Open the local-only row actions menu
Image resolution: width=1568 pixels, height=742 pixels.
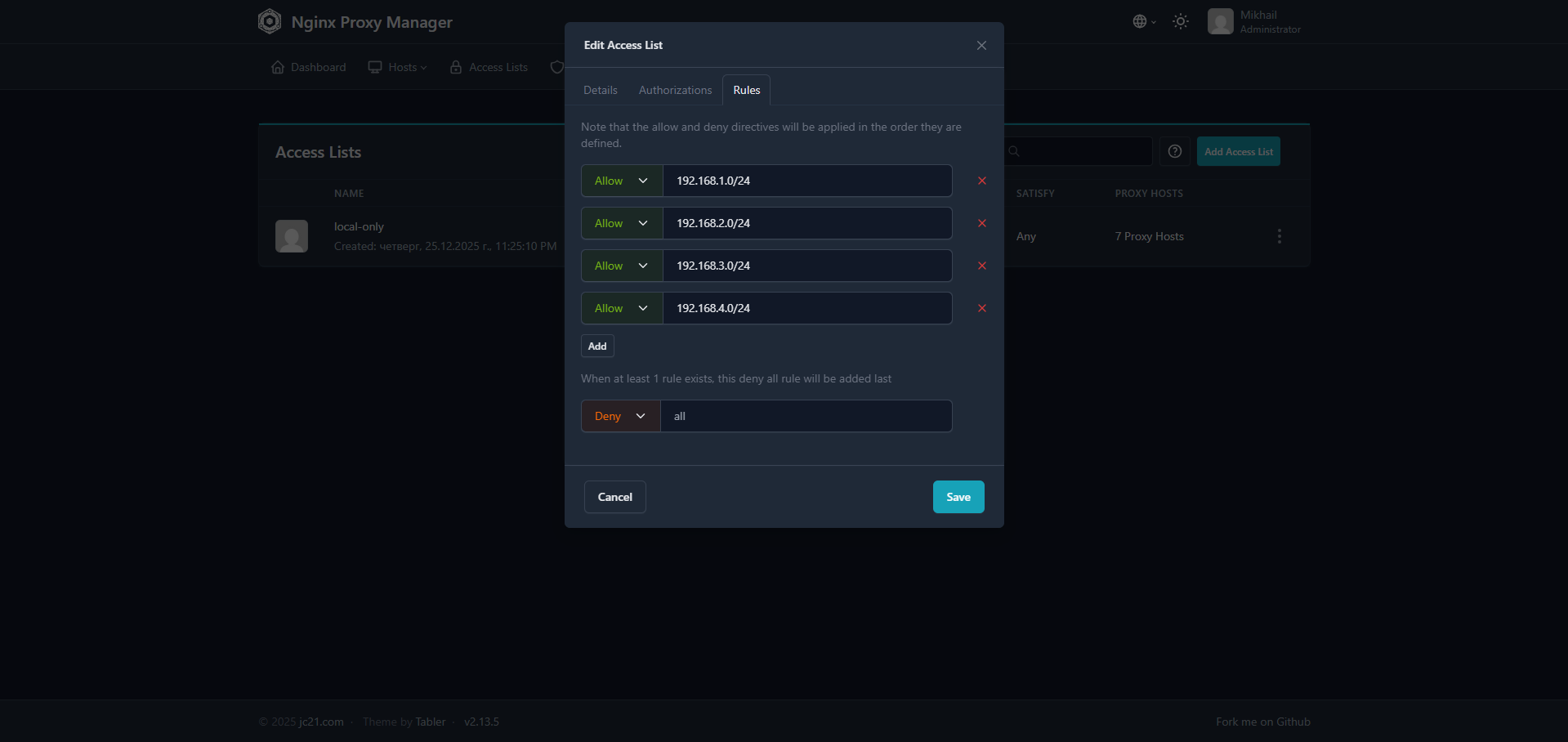pos(1280,236)
